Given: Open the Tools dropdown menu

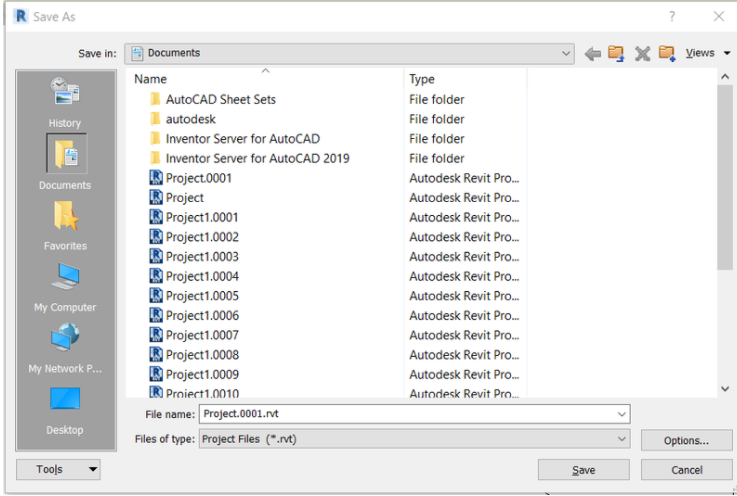Looking at the screenshot, I should [x=58, y=469].
